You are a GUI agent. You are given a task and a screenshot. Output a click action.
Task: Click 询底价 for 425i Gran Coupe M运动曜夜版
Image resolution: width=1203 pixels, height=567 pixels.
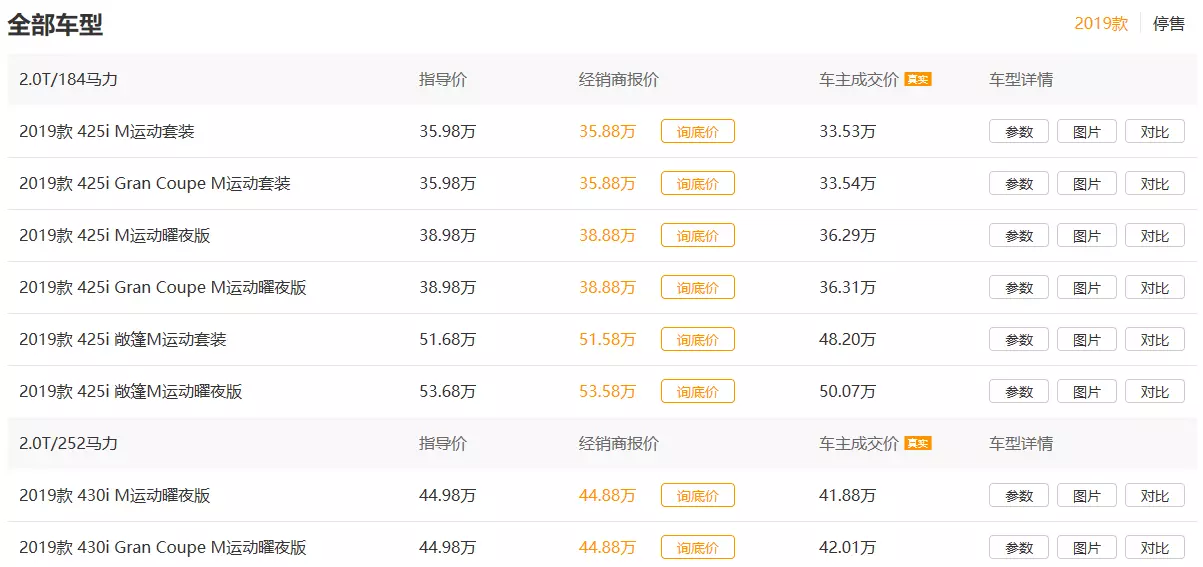(x=697, y=288)
